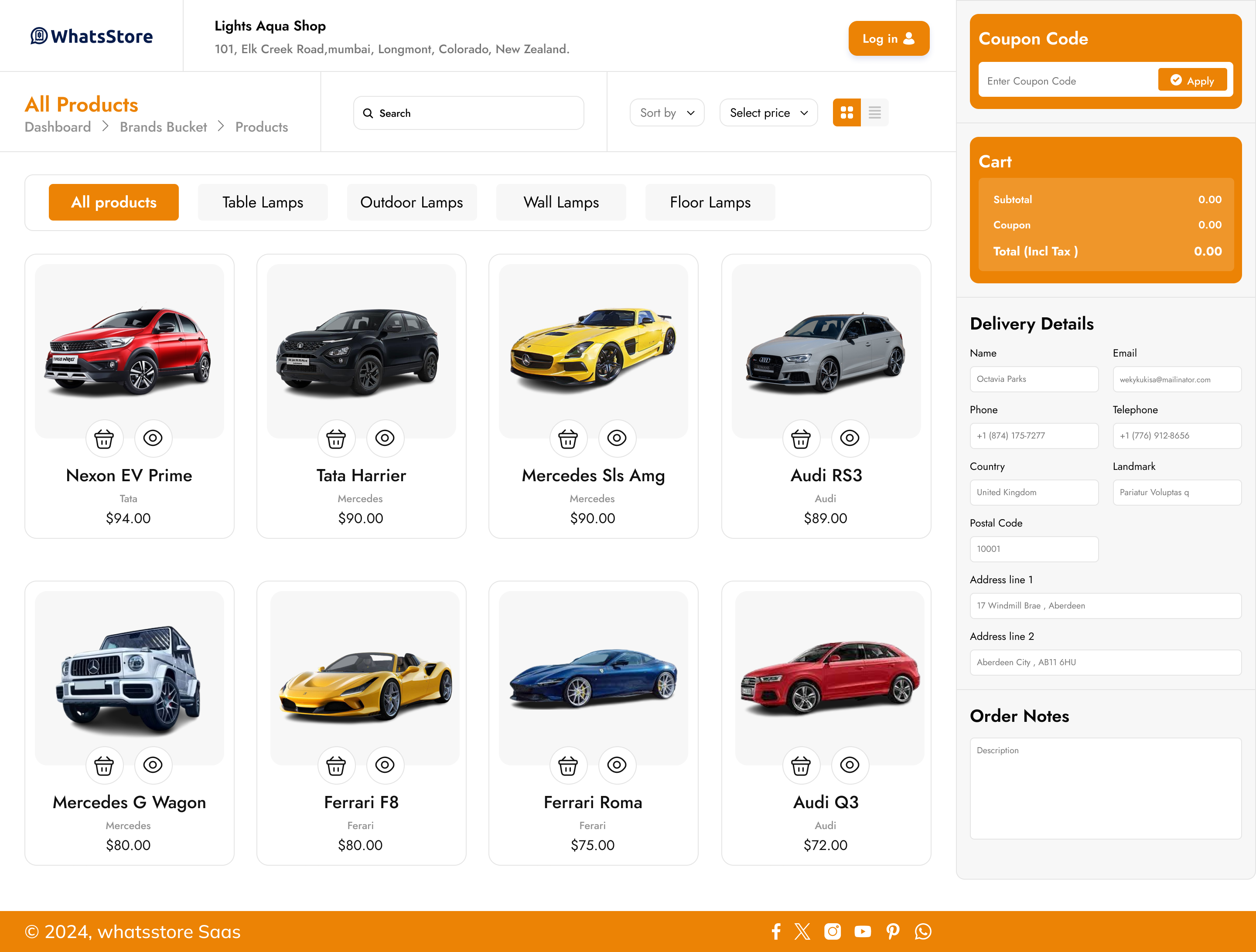
Task: Add Mercedes Sls Amg to basket
Action: (x=568, y=438)
